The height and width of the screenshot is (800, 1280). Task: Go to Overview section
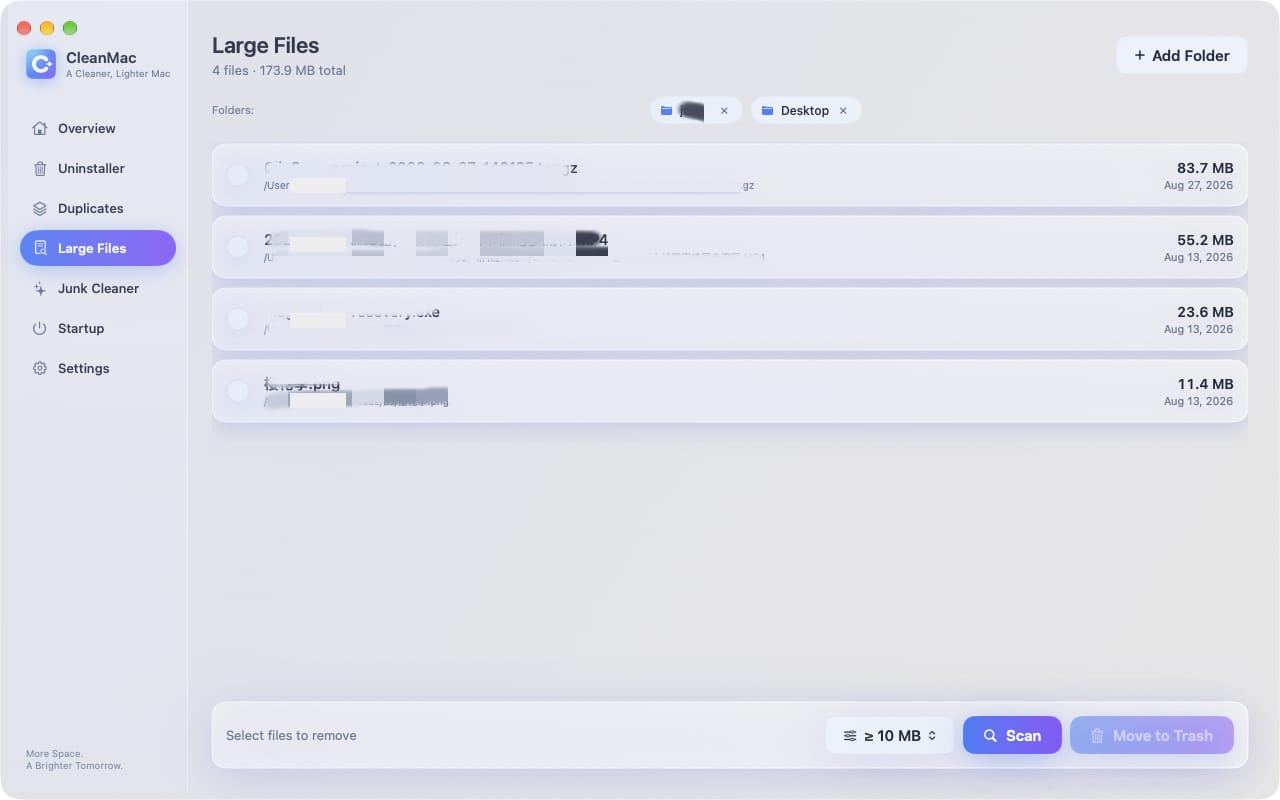[x=98, y=128]
